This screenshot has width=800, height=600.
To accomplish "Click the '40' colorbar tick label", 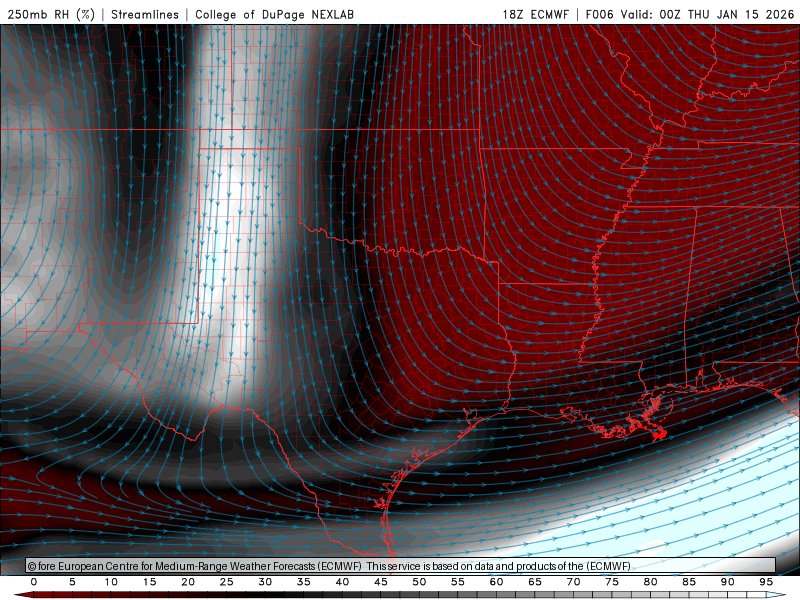I will (x=342, y=582).
